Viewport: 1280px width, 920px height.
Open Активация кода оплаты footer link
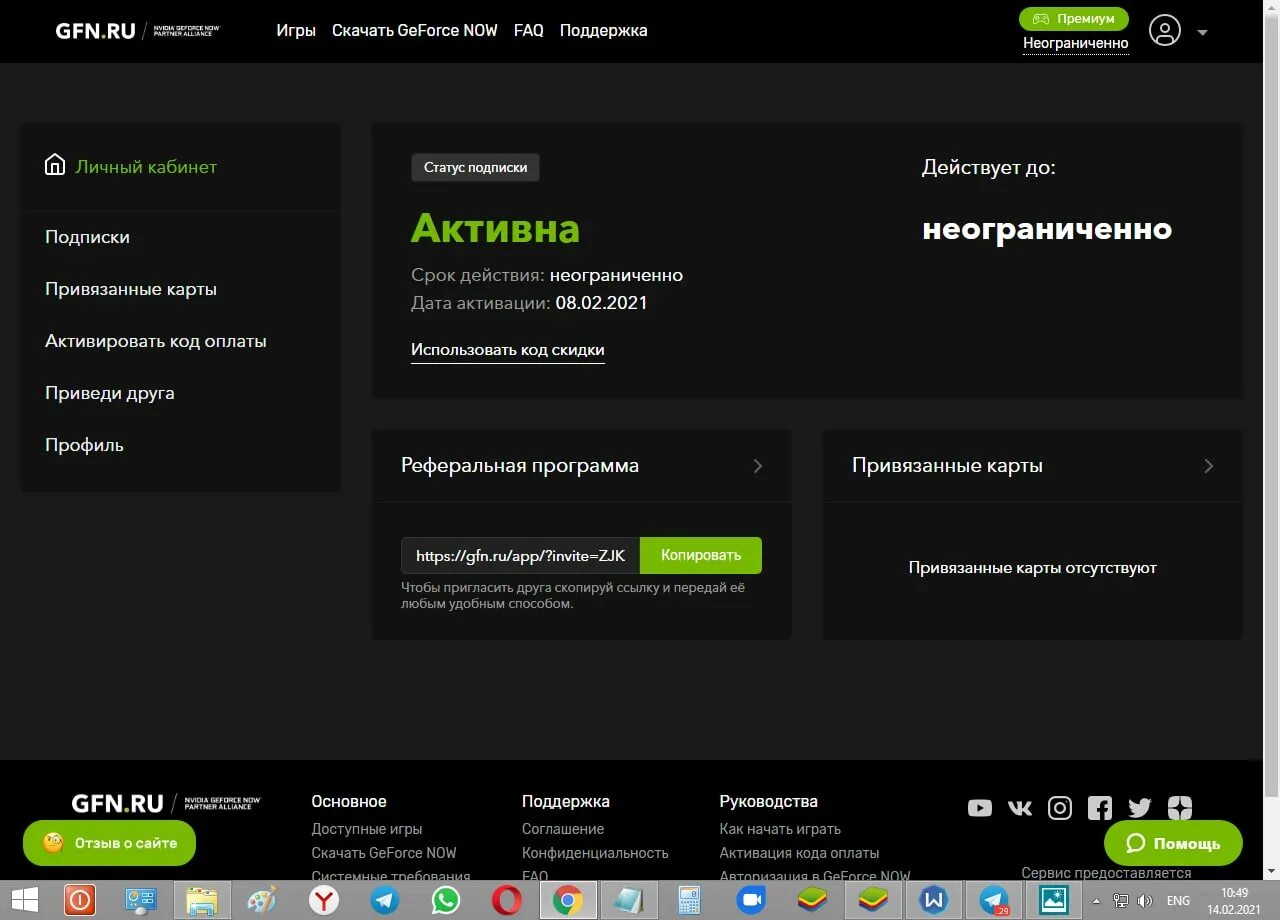799,853
